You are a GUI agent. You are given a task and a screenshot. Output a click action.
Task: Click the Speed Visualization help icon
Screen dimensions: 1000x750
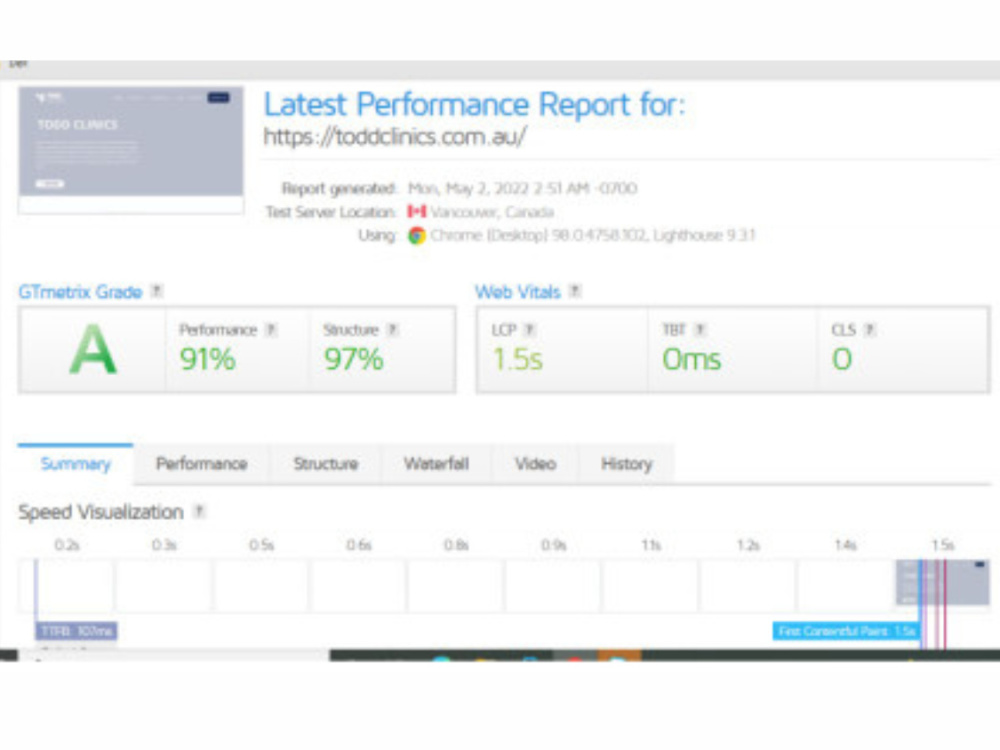(199, 511)
